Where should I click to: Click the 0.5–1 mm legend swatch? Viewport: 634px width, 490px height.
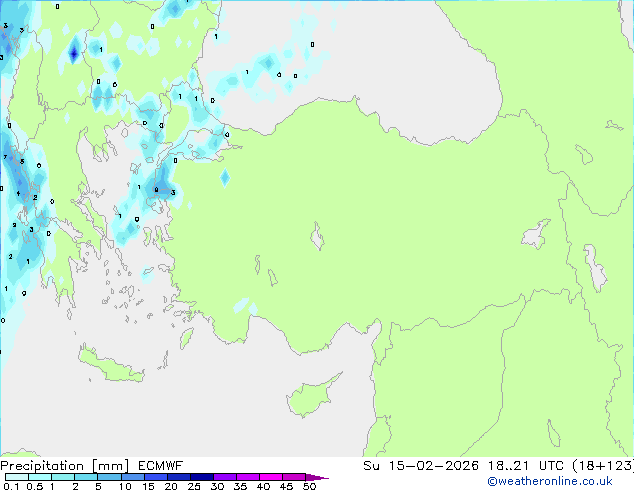[40, 477]
